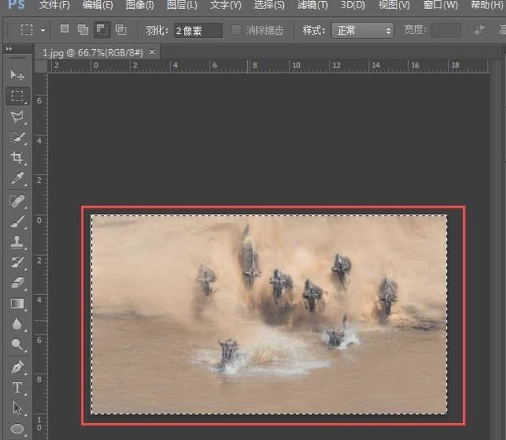Select the Quick Selection tool

(17, 137)
